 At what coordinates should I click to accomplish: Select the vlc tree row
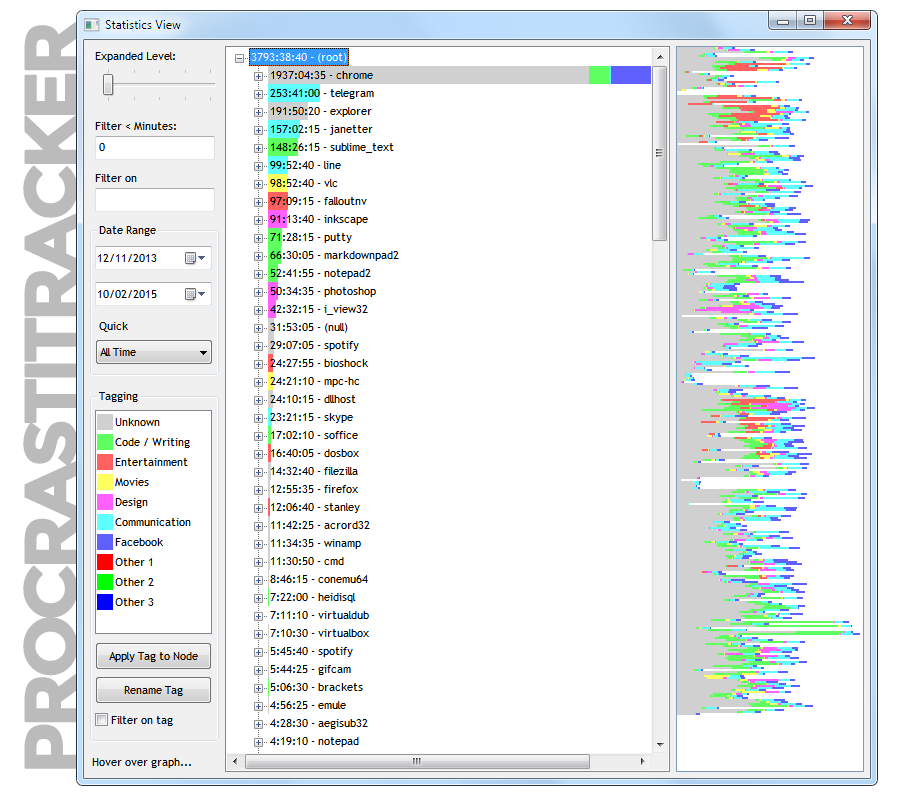coord(304,184)
